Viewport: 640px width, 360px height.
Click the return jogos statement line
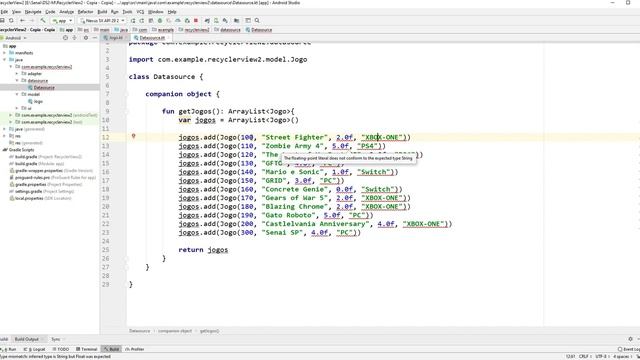[x=203, y=250]
